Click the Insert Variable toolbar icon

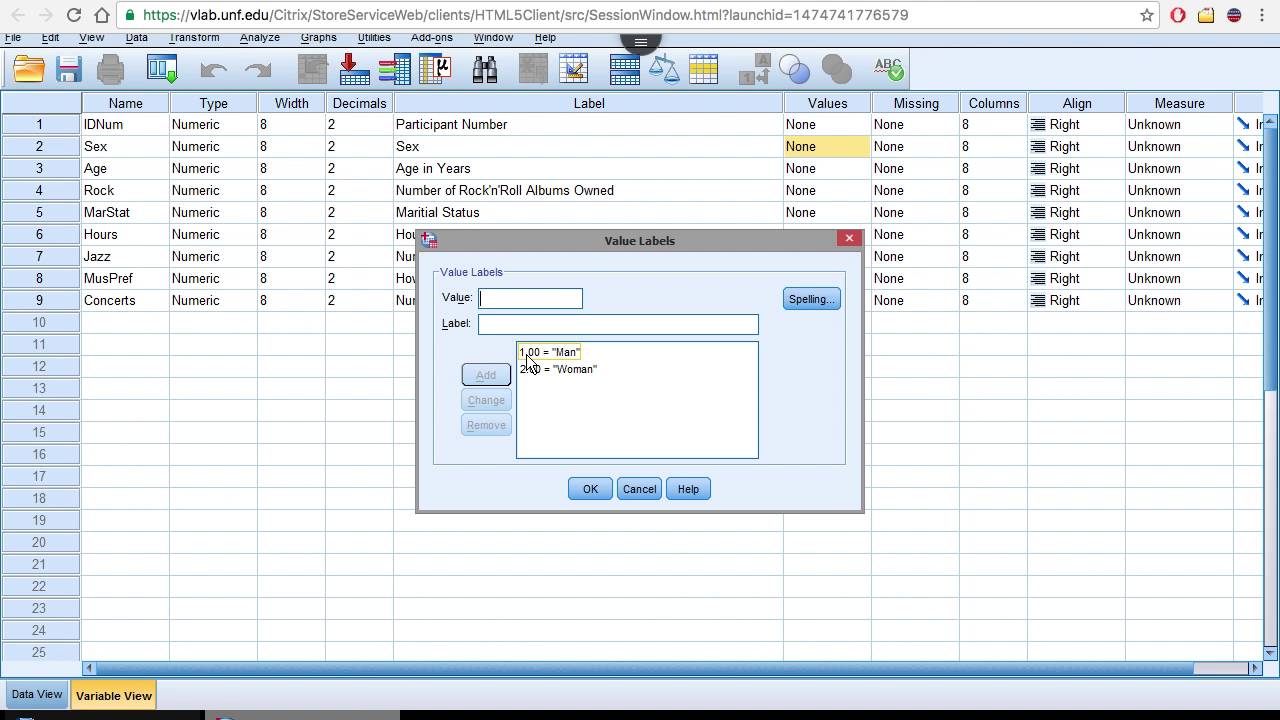(574, 69)
